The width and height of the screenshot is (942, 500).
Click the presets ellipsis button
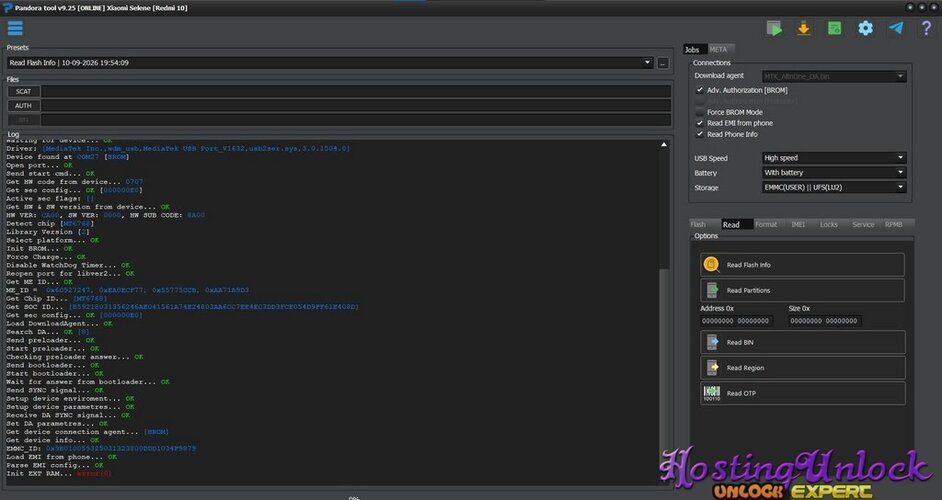[663, 62]
